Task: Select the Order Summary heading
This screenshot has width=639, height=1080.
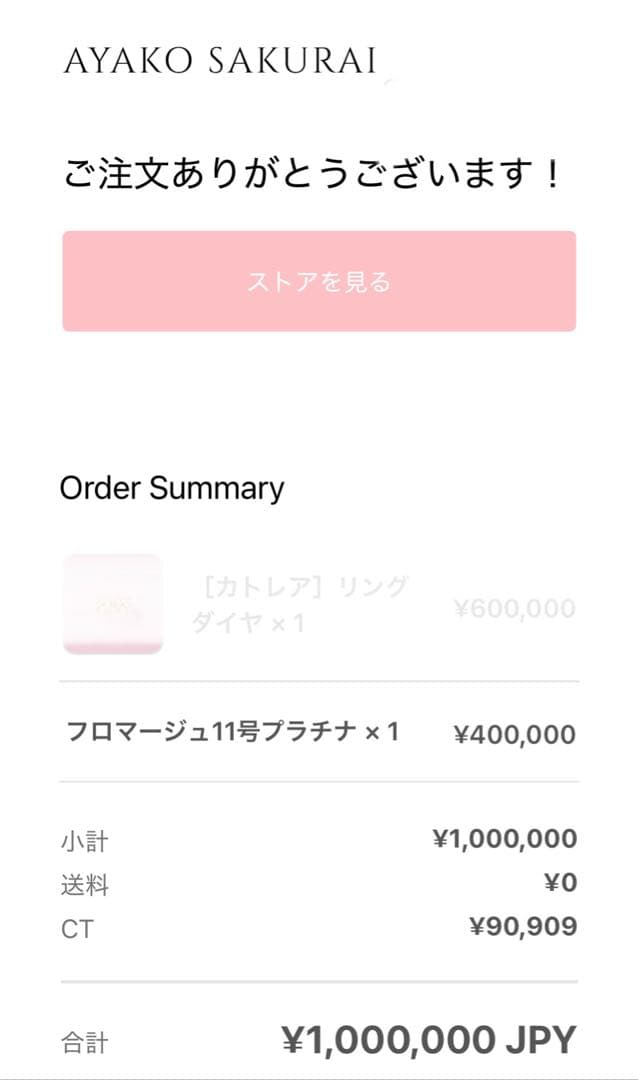Action: tap(172, 488)
